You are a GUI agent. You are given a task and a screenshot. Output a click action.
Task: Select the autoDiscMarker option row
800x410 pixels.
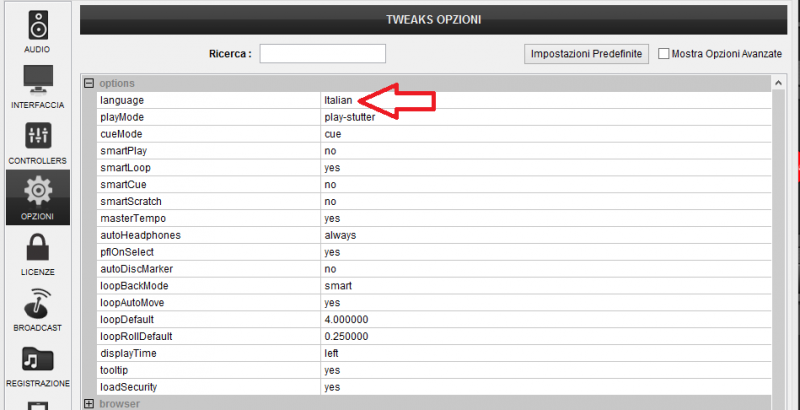pos(434,269)
